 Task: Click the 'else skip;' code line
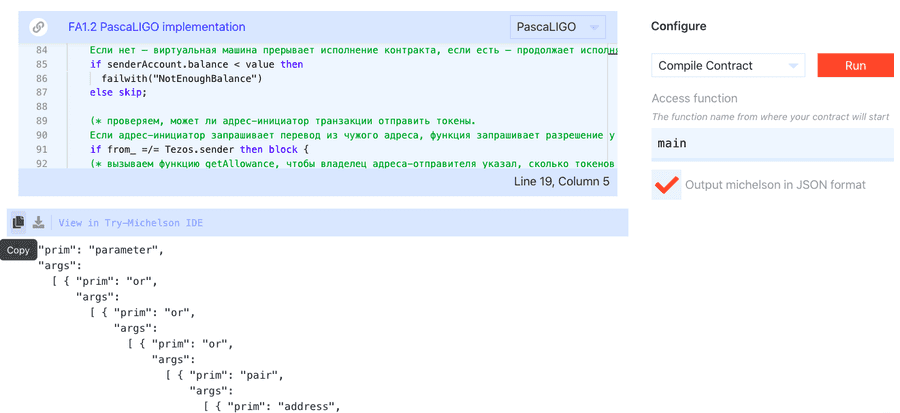pos(118,92)
